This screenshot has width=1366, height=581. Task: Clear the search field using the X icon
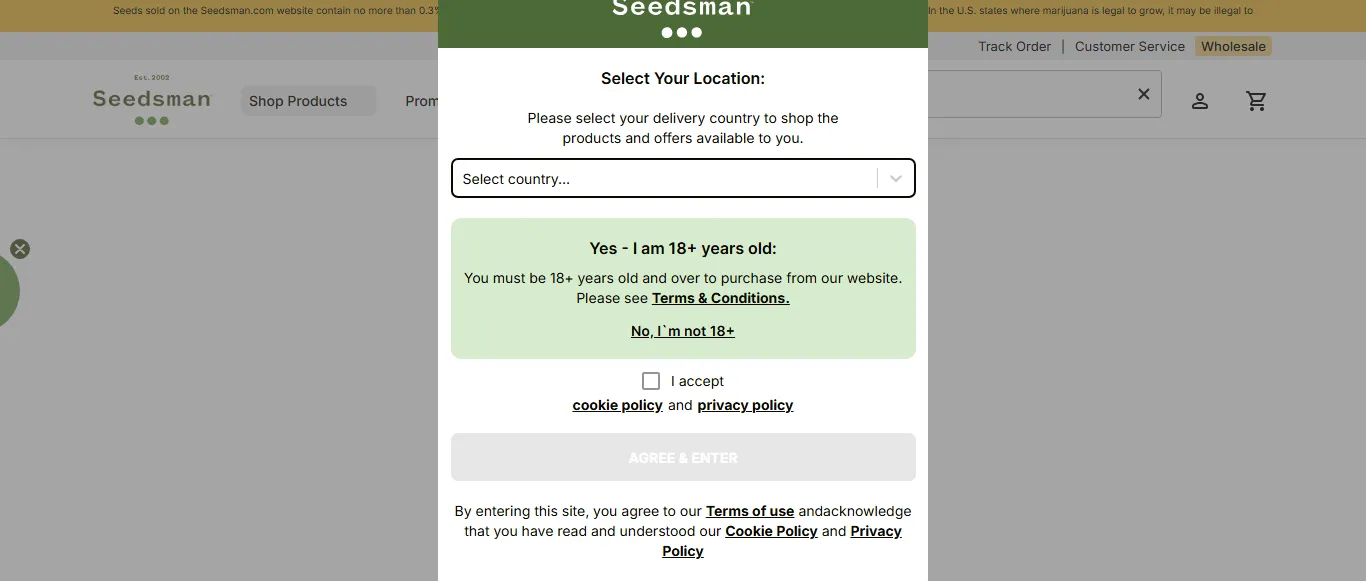pyautogui.click(x=1143, y=94)
